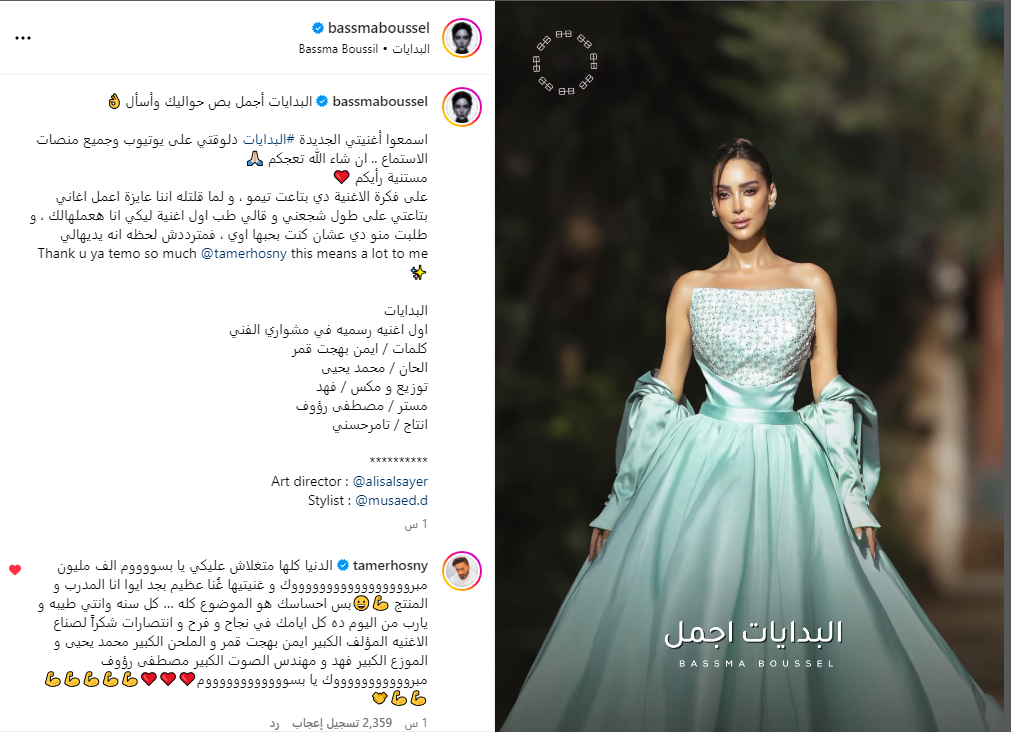Click verified badge next to header username
The width and height of the screenshot is (1011, 732).
coord(317,28)
